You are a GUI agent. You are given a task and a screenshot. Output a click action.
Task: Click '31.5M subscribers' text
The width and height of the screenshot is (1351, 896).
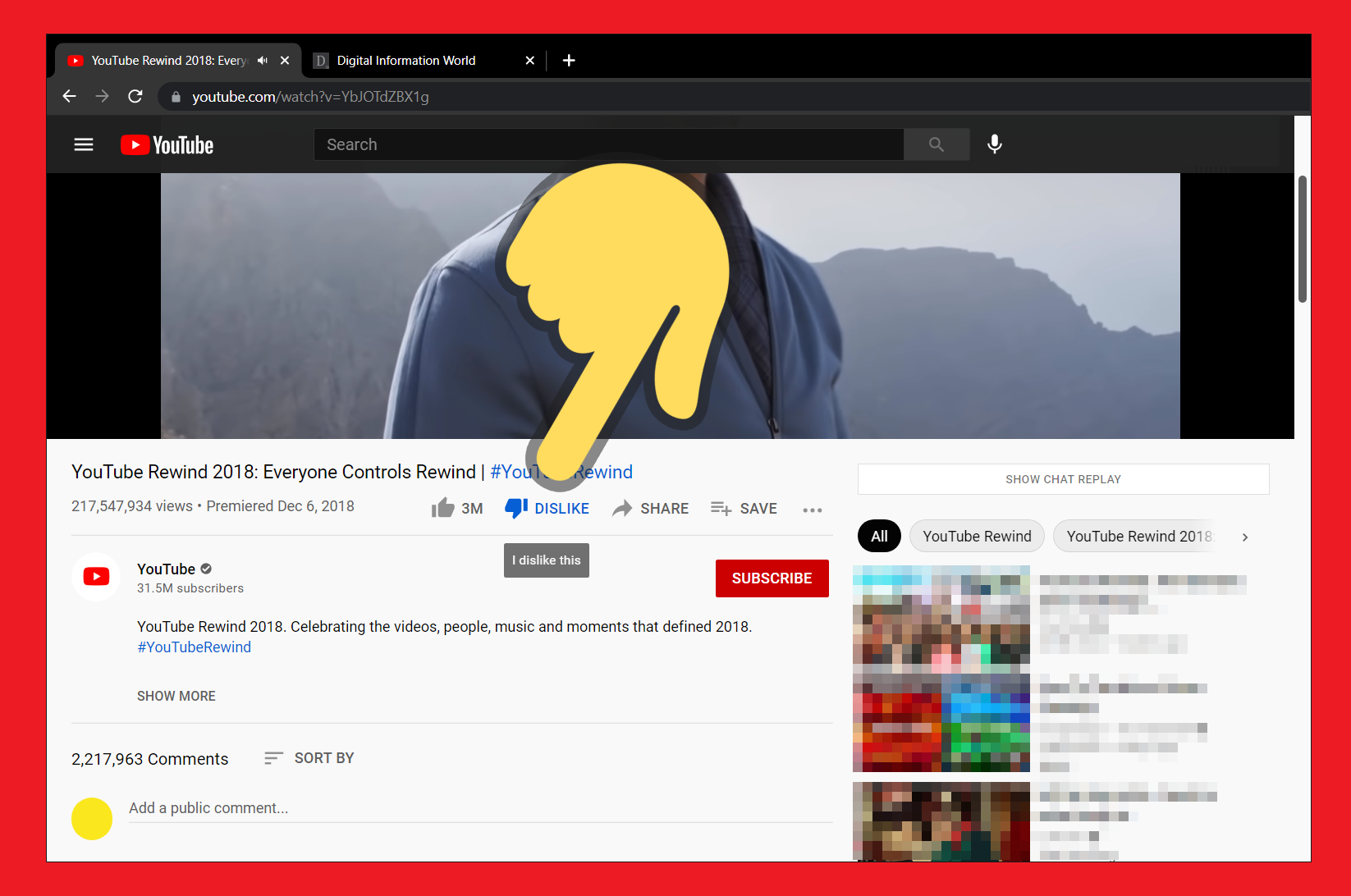pyautogui.click(x=190, y=588)
